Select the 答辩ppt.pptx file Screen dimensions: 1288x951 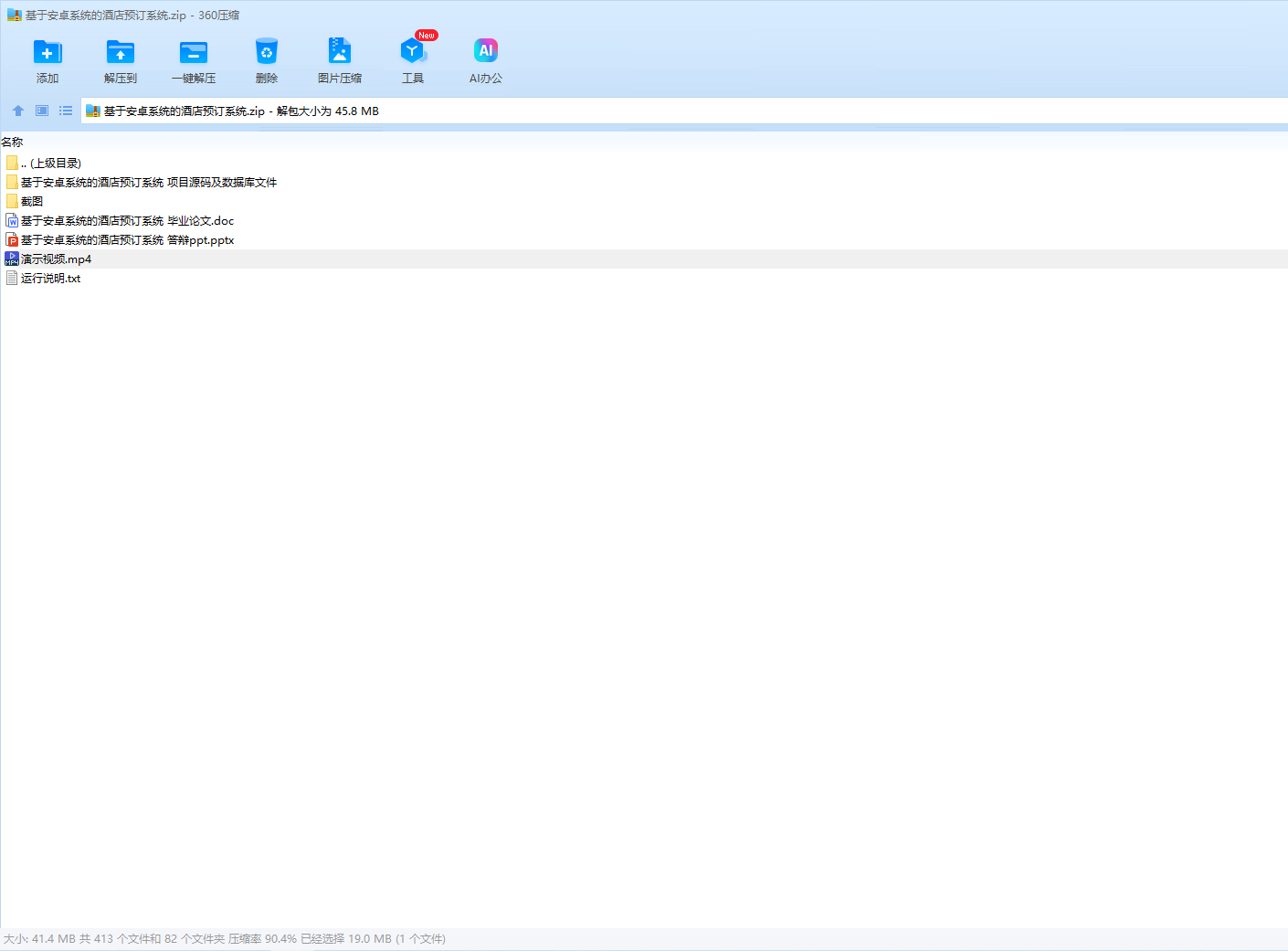pos(644,239)
